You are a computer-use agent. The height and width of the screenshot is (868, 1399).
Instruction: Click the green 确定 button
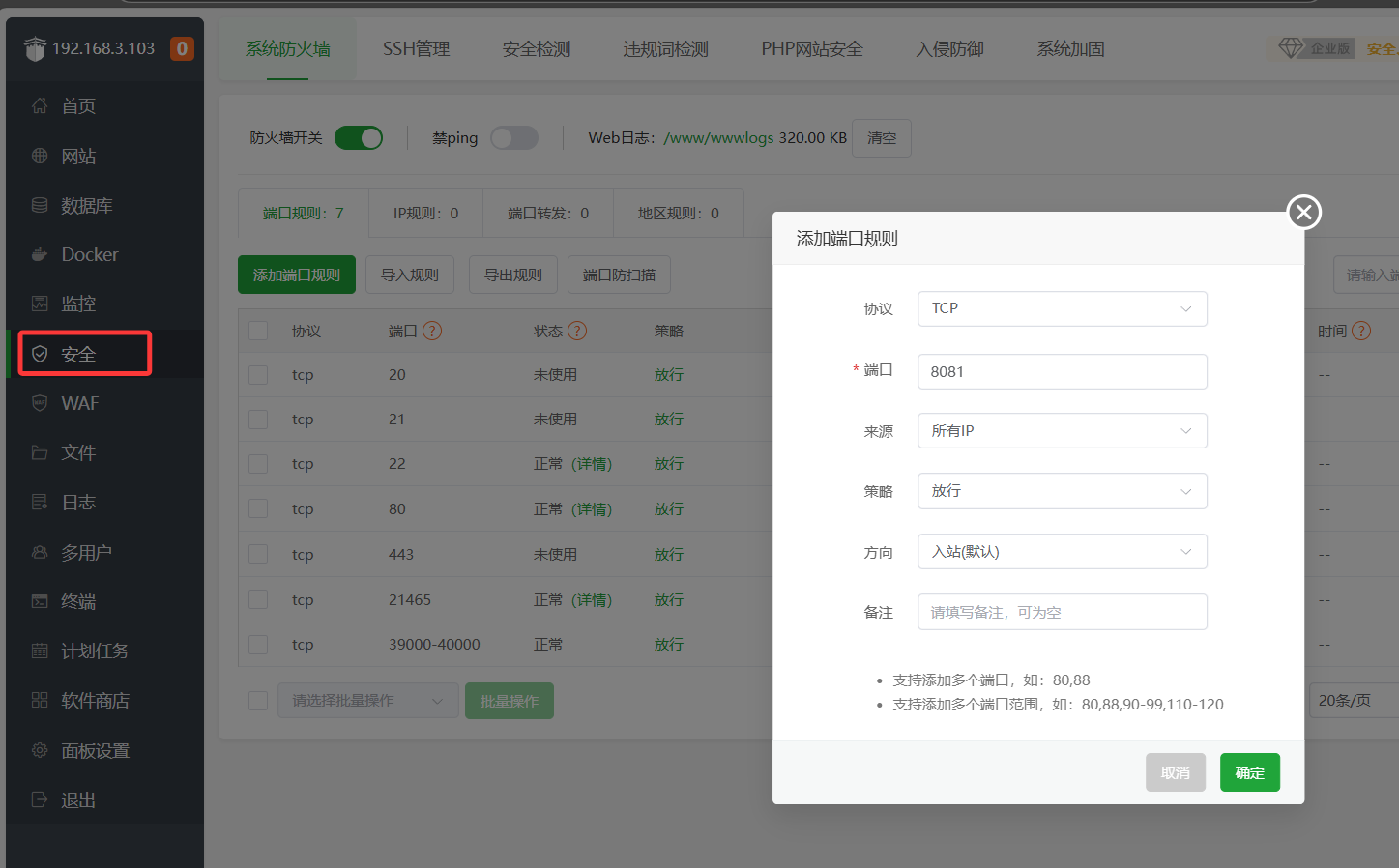tap(1249, 772)
